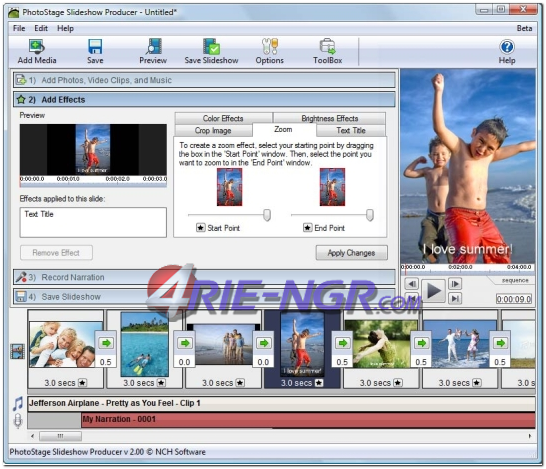Click the blue Help question mark icon
The width and height of the screenshot is (546, 469).
507,47
